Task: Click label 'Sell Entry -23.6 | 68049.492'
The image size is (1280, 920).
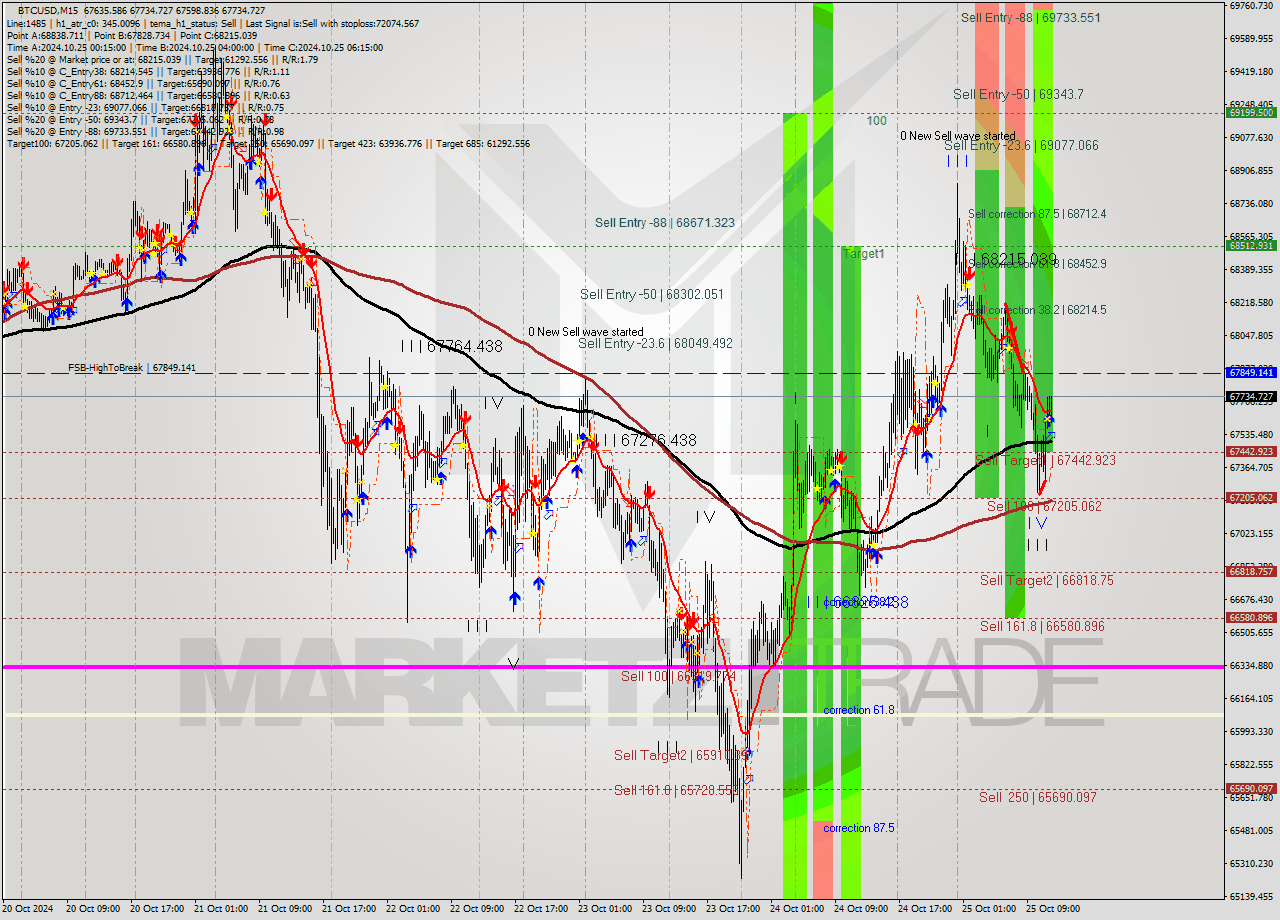Action: click(655, 343)
